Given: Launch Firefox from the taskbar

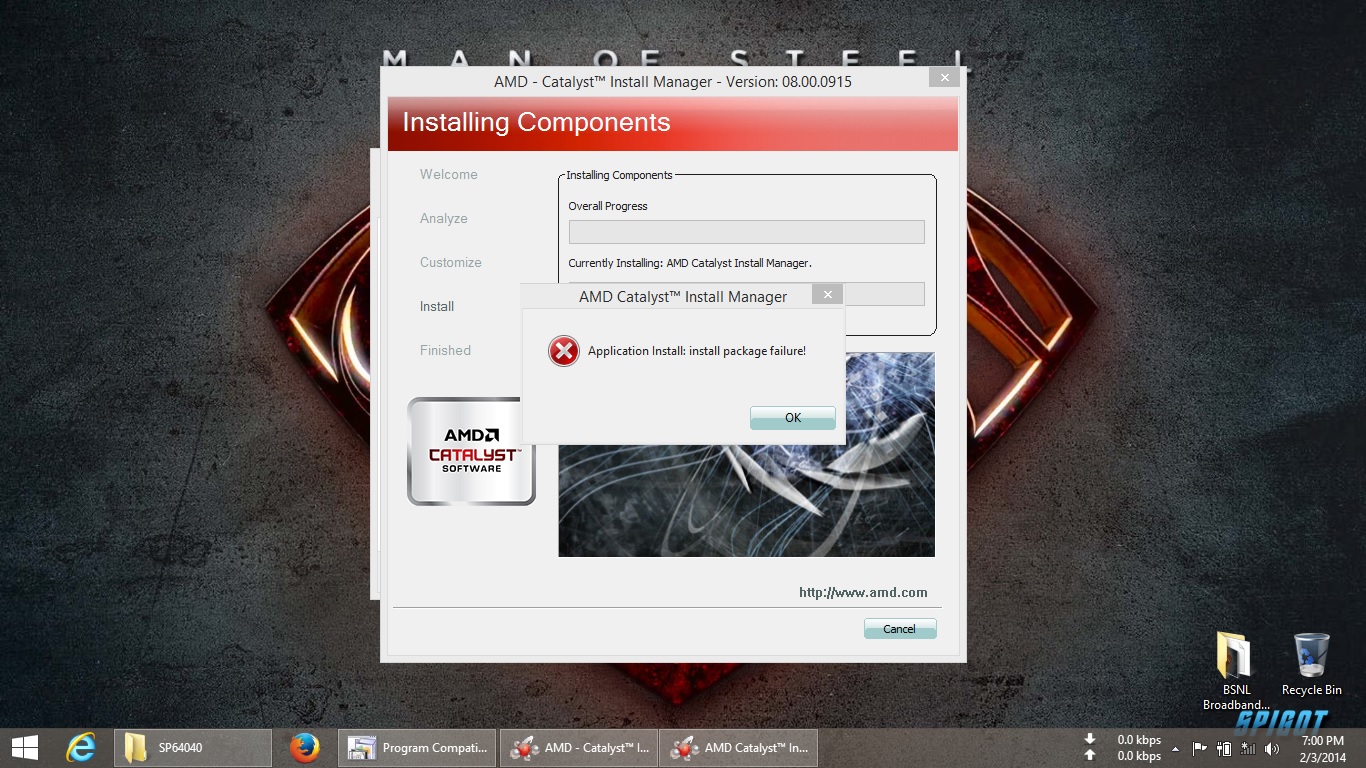Looking at the screenshot, I should 304,747.
